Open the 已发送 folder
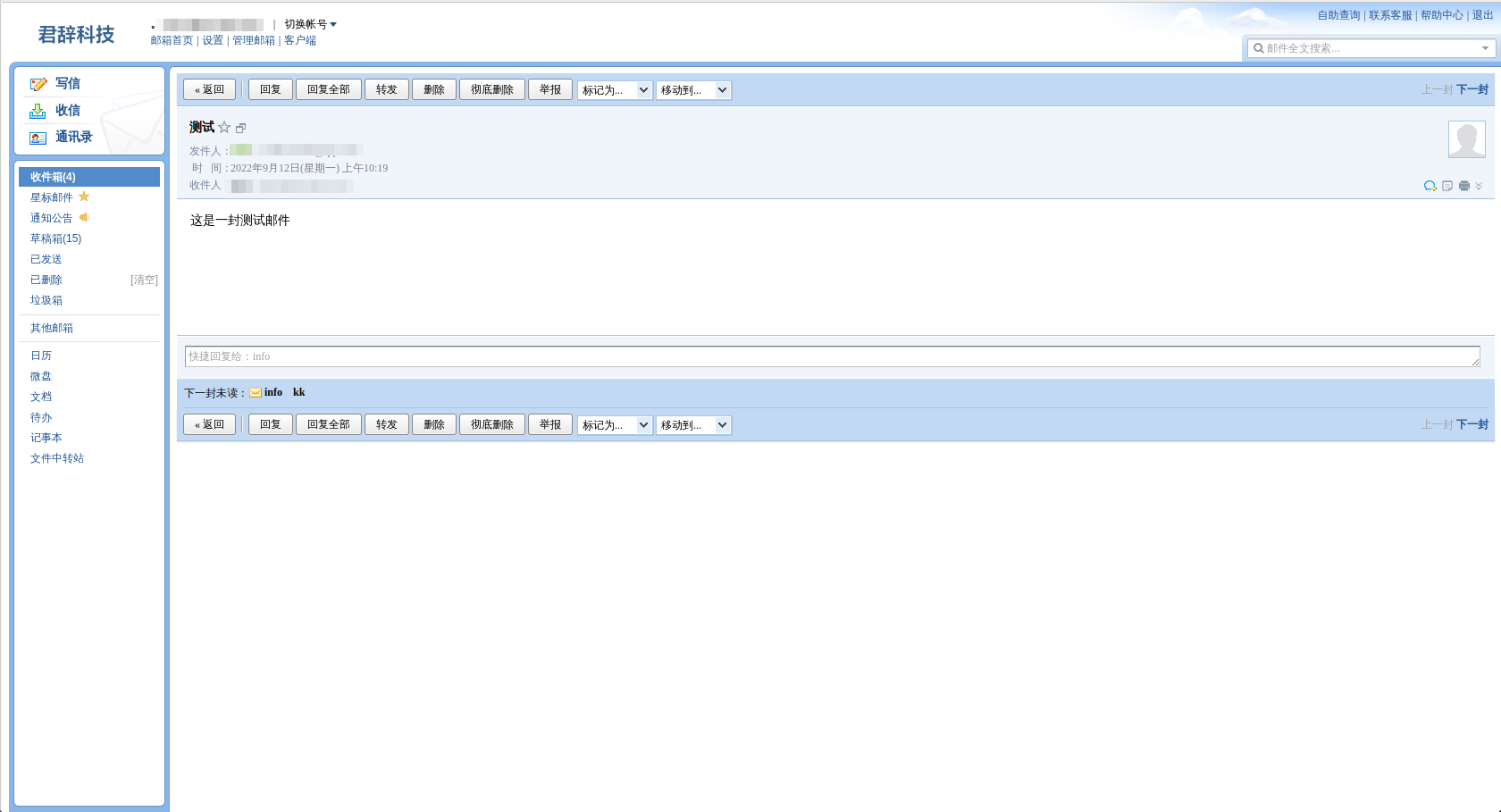Screen dimensions: 1501x812 [x=46, y=259]
